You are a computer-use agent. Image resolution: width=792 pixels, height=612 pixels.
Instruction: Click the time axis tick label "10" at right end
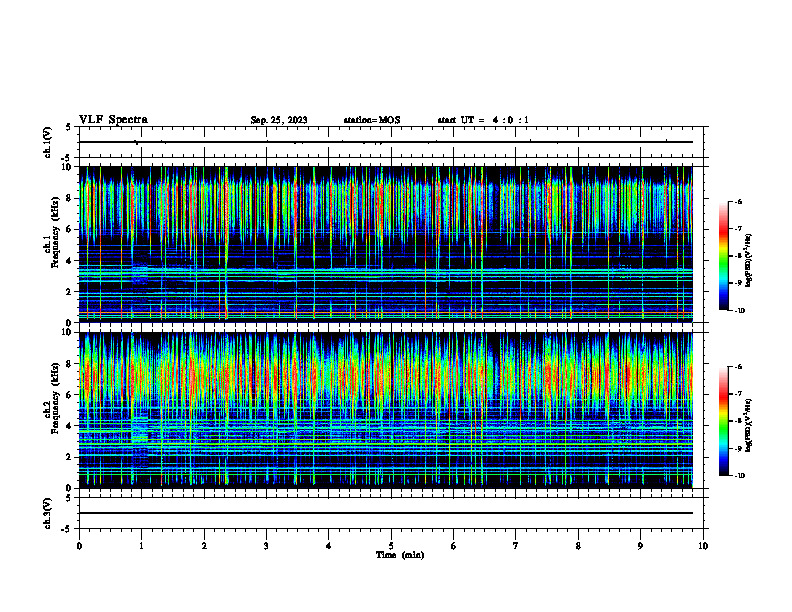point(703,546)
